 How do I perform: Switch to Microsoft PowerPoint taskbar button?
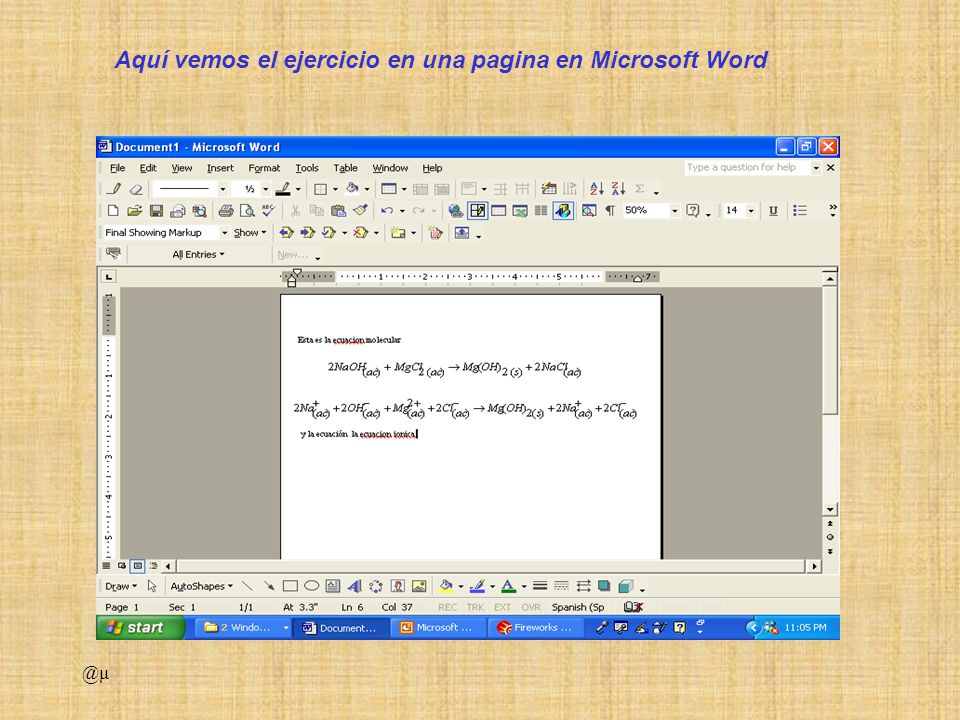(x=437, y=628)
